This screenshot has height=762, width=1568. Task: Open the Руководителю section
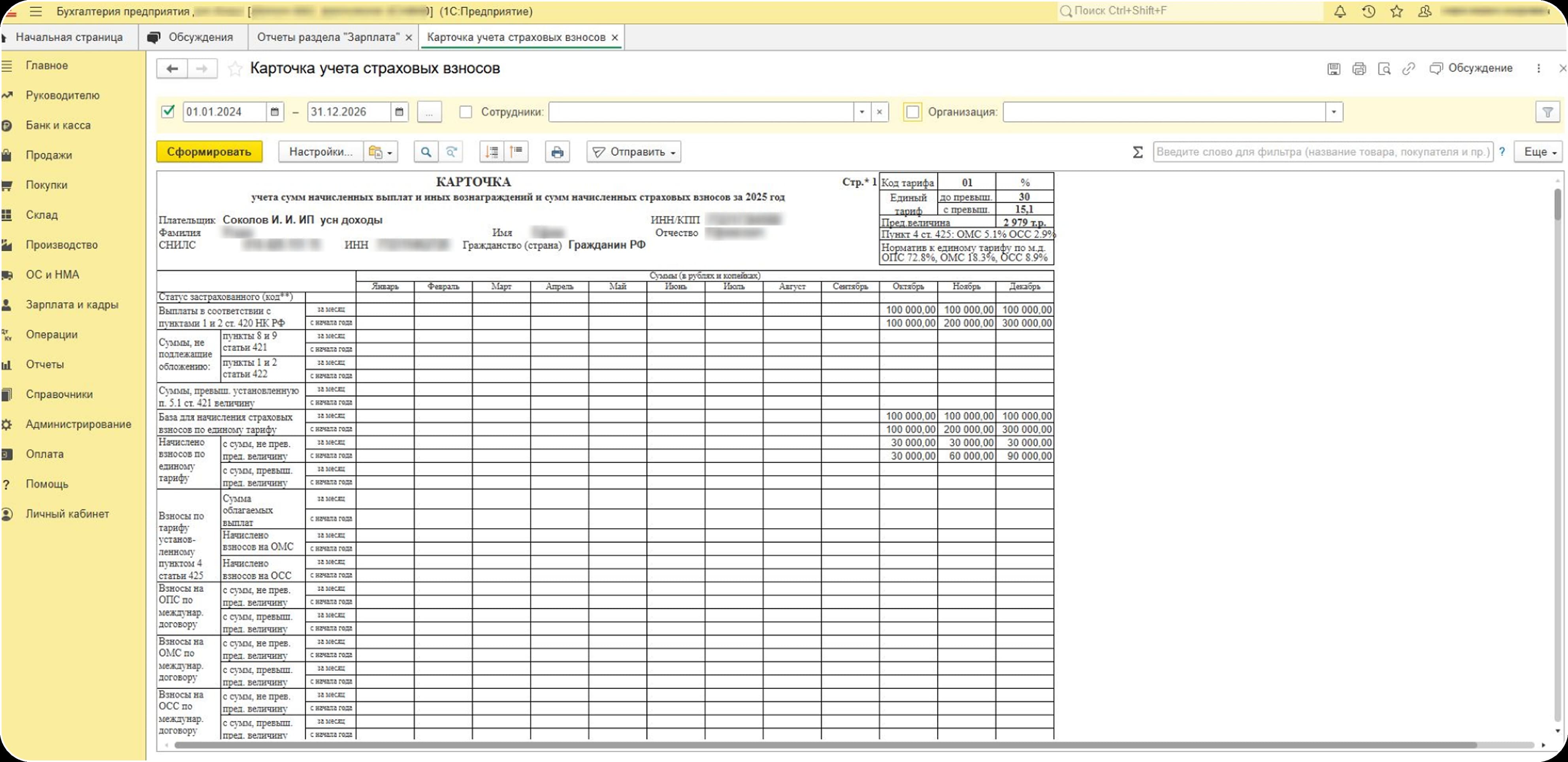(x=62, y=96)
